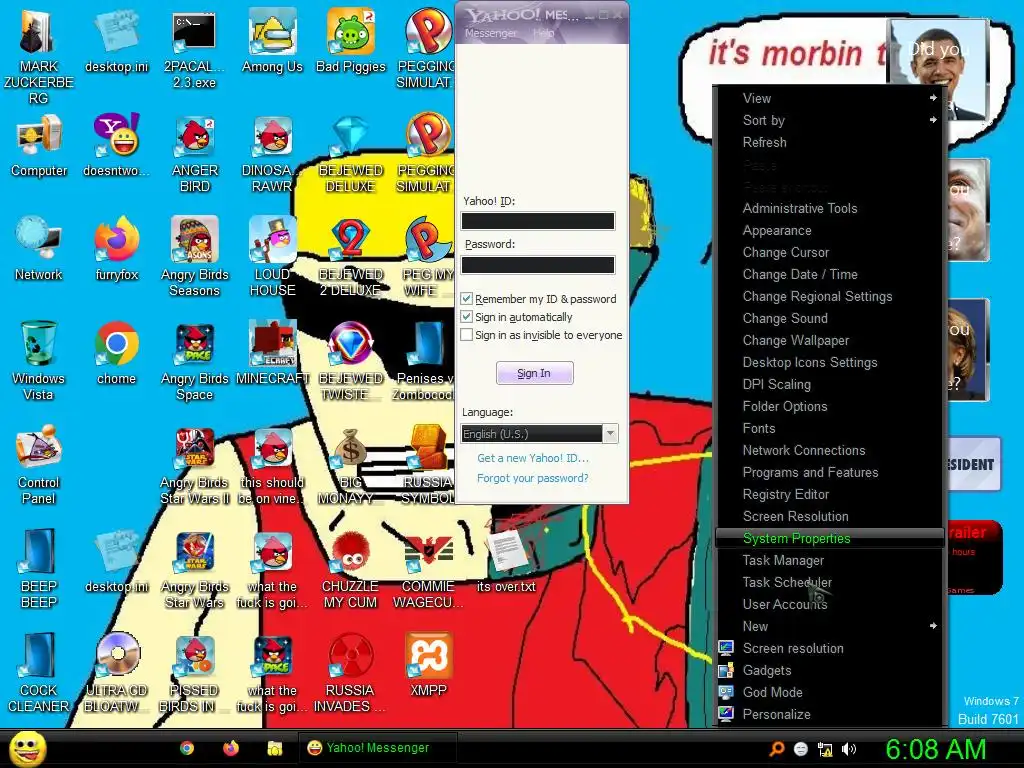The image size is (1024, 768).
Task: Open the doesntwo... Yahoo smiley desktop icon
Action: click(116, 145)
